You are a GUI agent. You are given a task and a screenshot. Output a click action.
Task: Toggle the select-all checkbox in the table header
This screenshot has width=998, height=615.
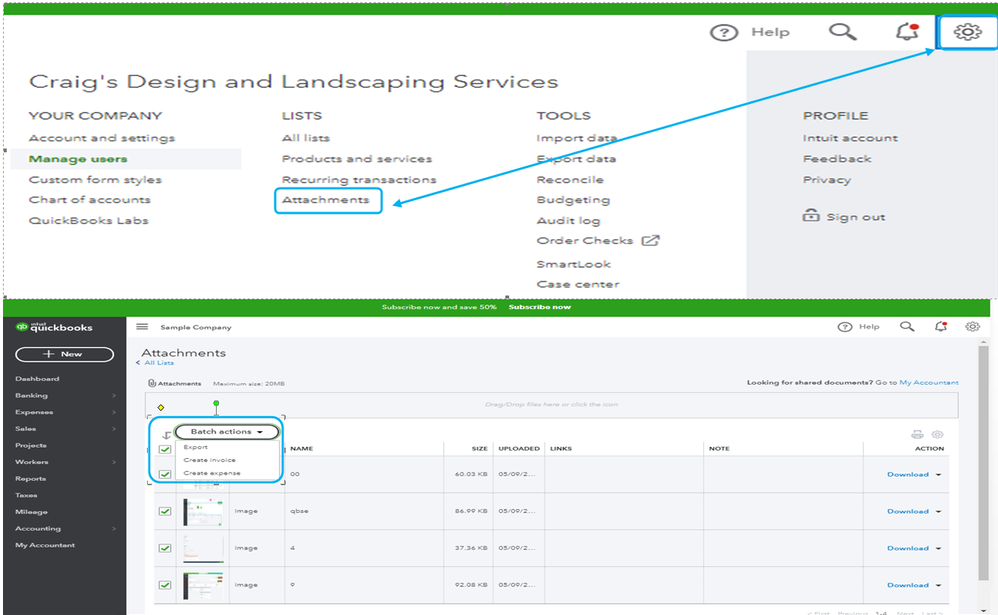click(x=165, y=449)
